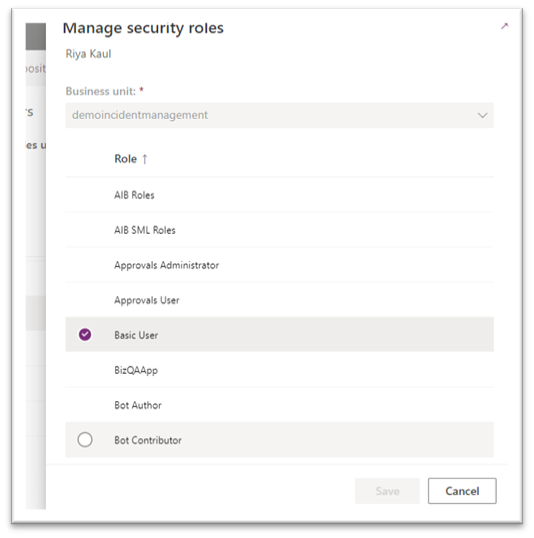Choose the Approvals User role
The height and width of the screenshot is (538, 534).
279,300
